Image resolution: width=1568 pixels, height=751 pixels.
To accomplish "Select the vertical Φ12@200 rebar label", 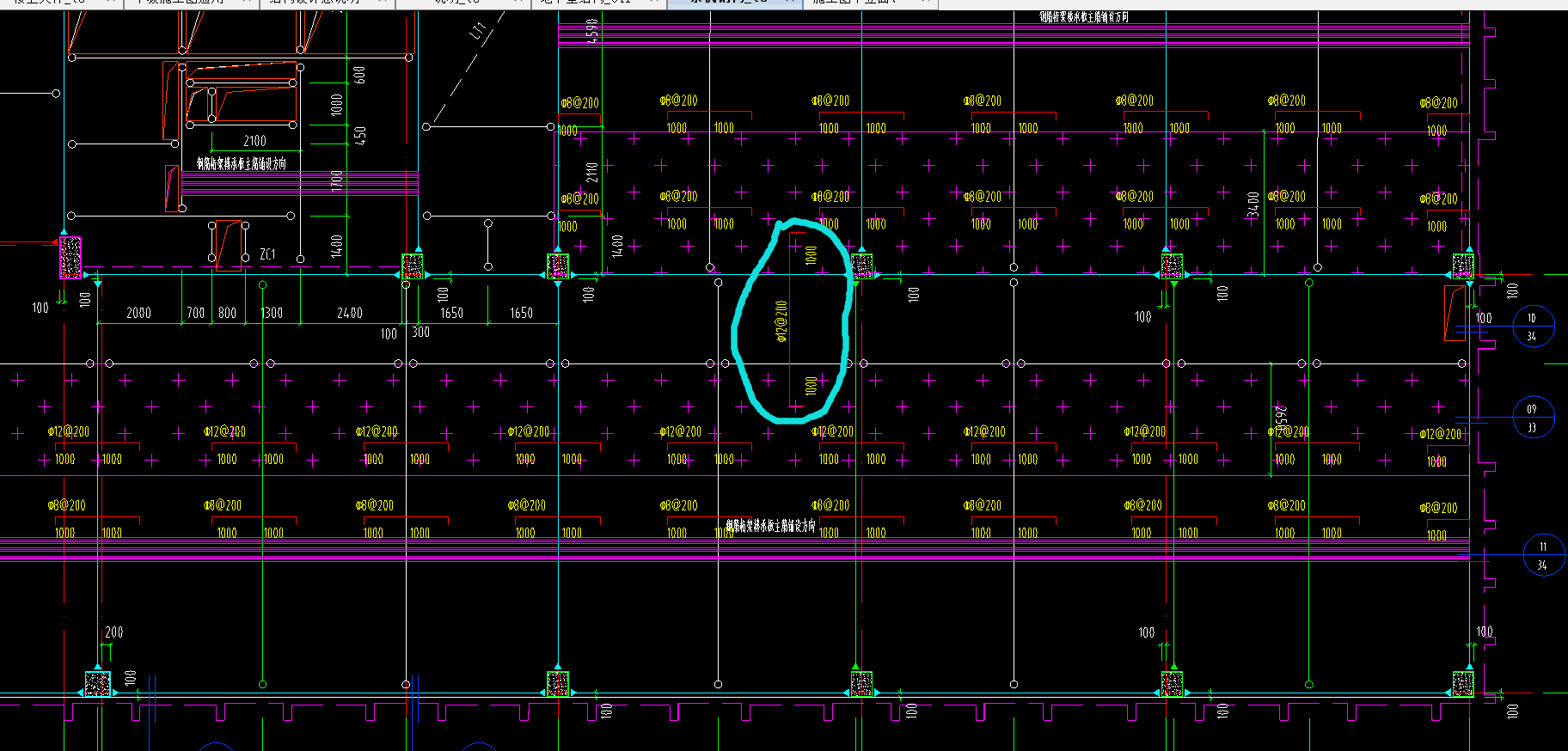I will 781,321.
